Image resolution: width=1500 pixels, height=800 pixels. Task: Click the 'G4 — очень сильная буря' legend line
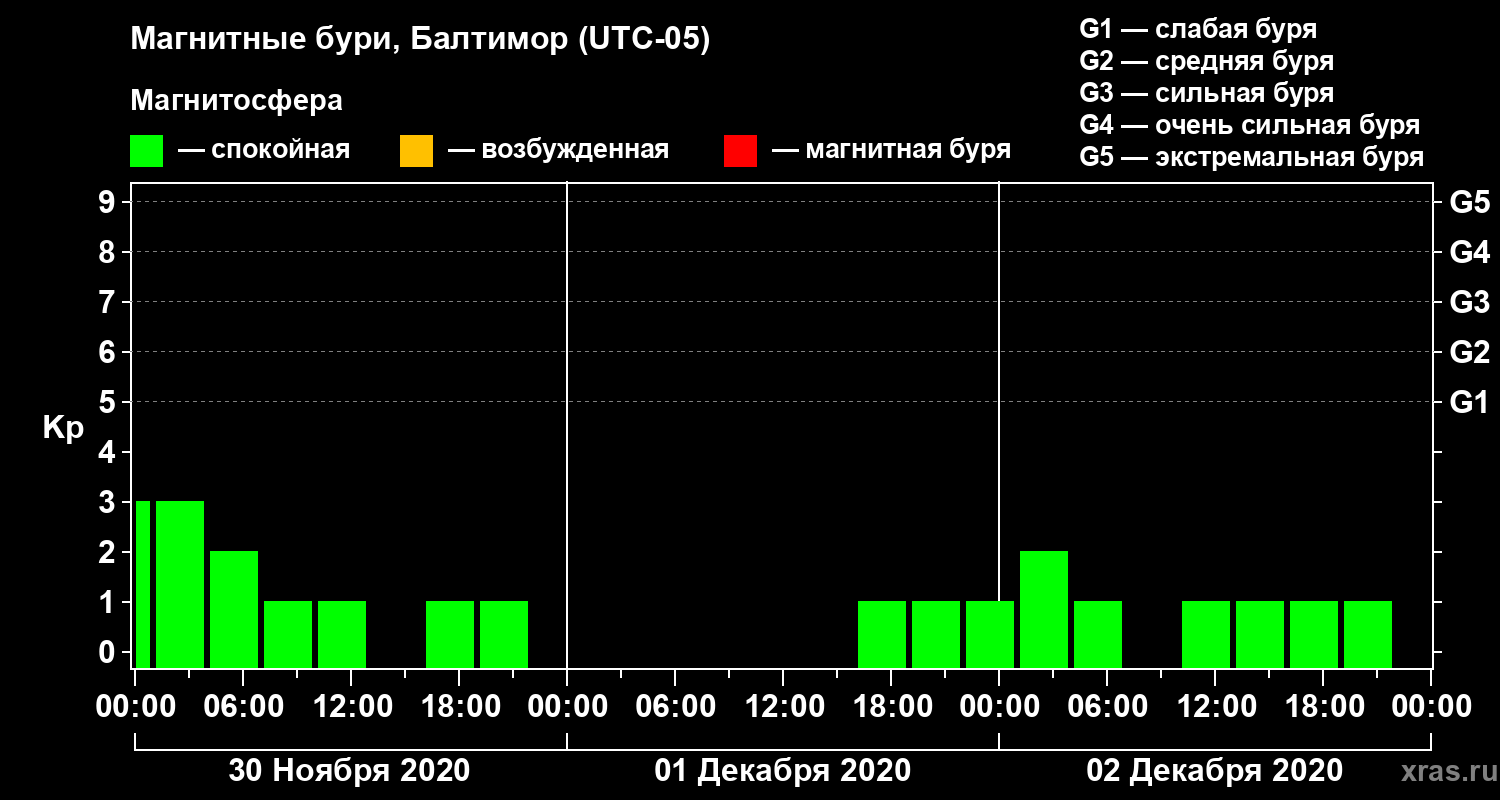point(1249,125)
